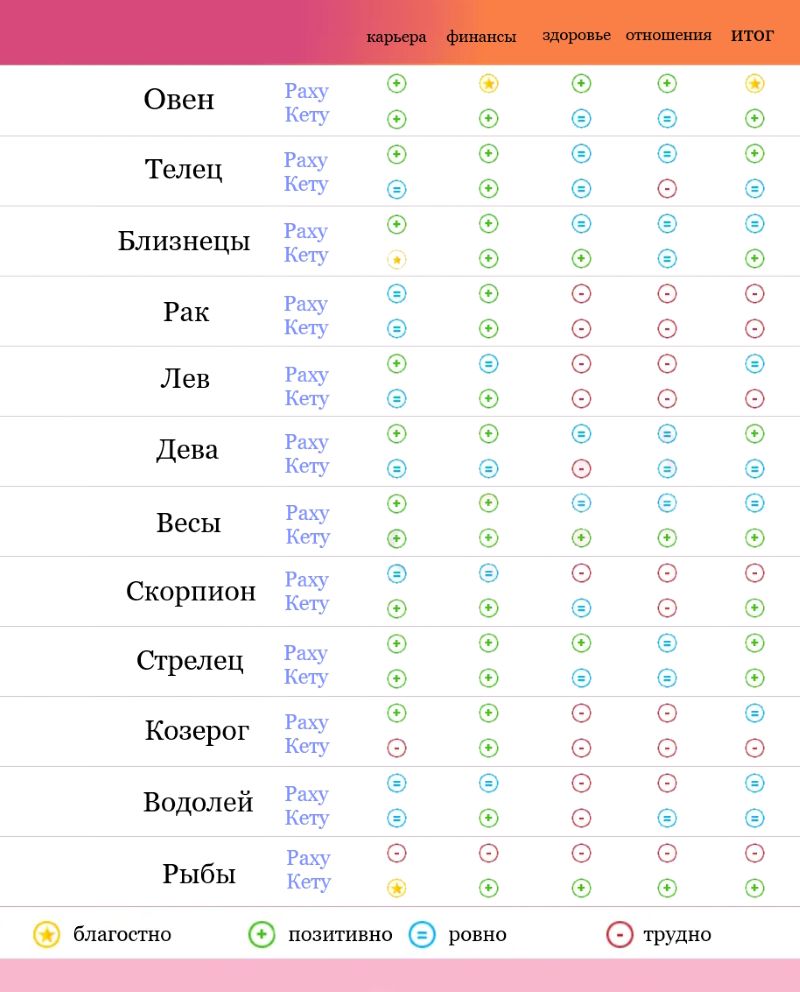The image size is (800, 992).
Task: Click the Кету link for Рыбы
Action: [x=308, y=882]
